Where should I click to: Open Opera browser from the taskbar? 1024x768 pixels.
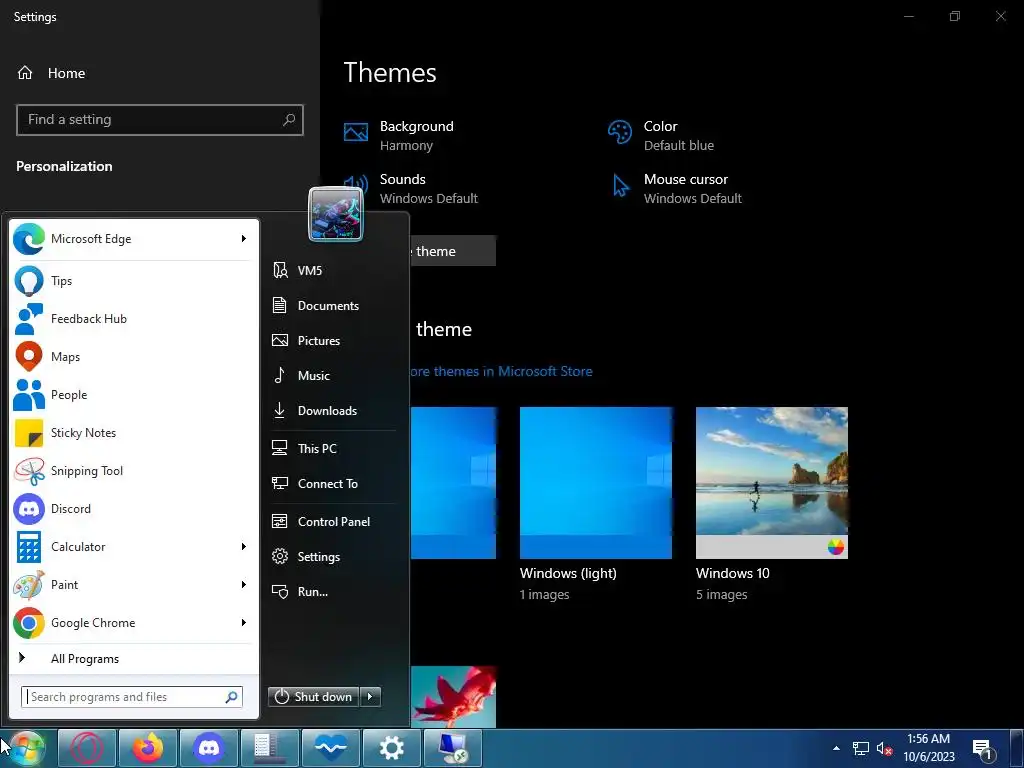click(x=87, y=748)
